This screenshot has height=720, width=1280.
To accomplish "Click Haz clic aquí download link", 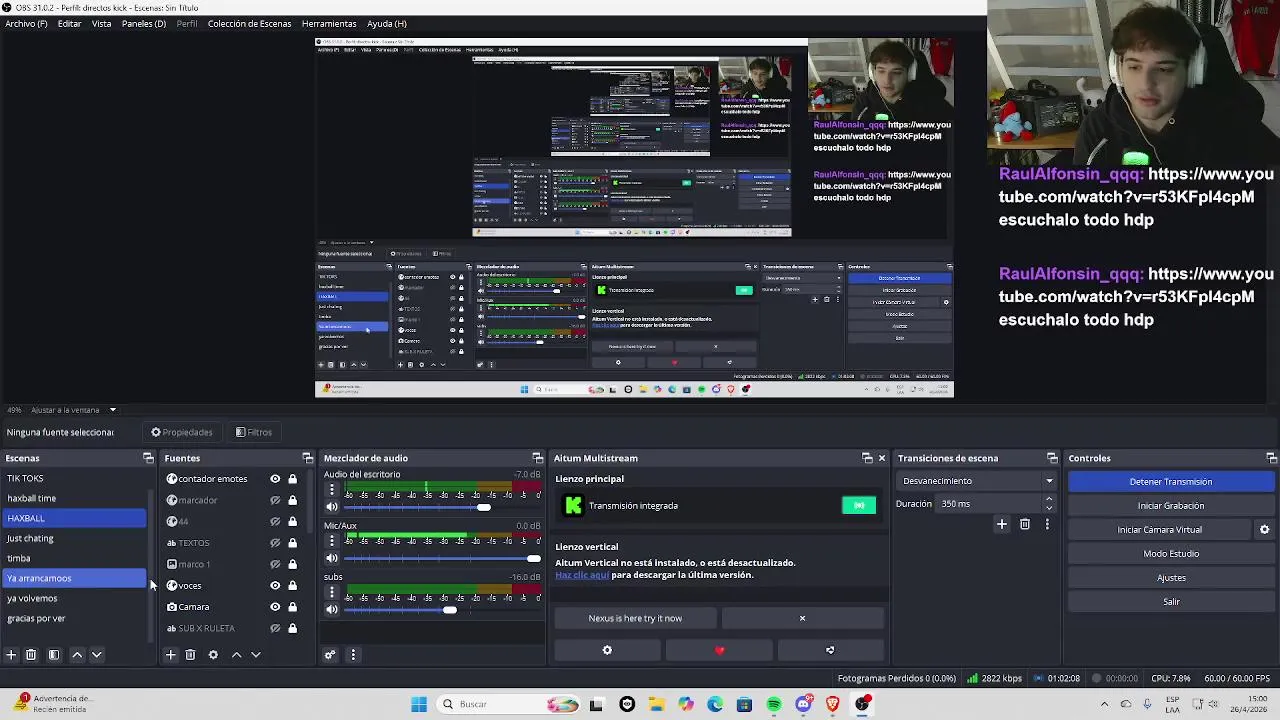I will point(582,575).
